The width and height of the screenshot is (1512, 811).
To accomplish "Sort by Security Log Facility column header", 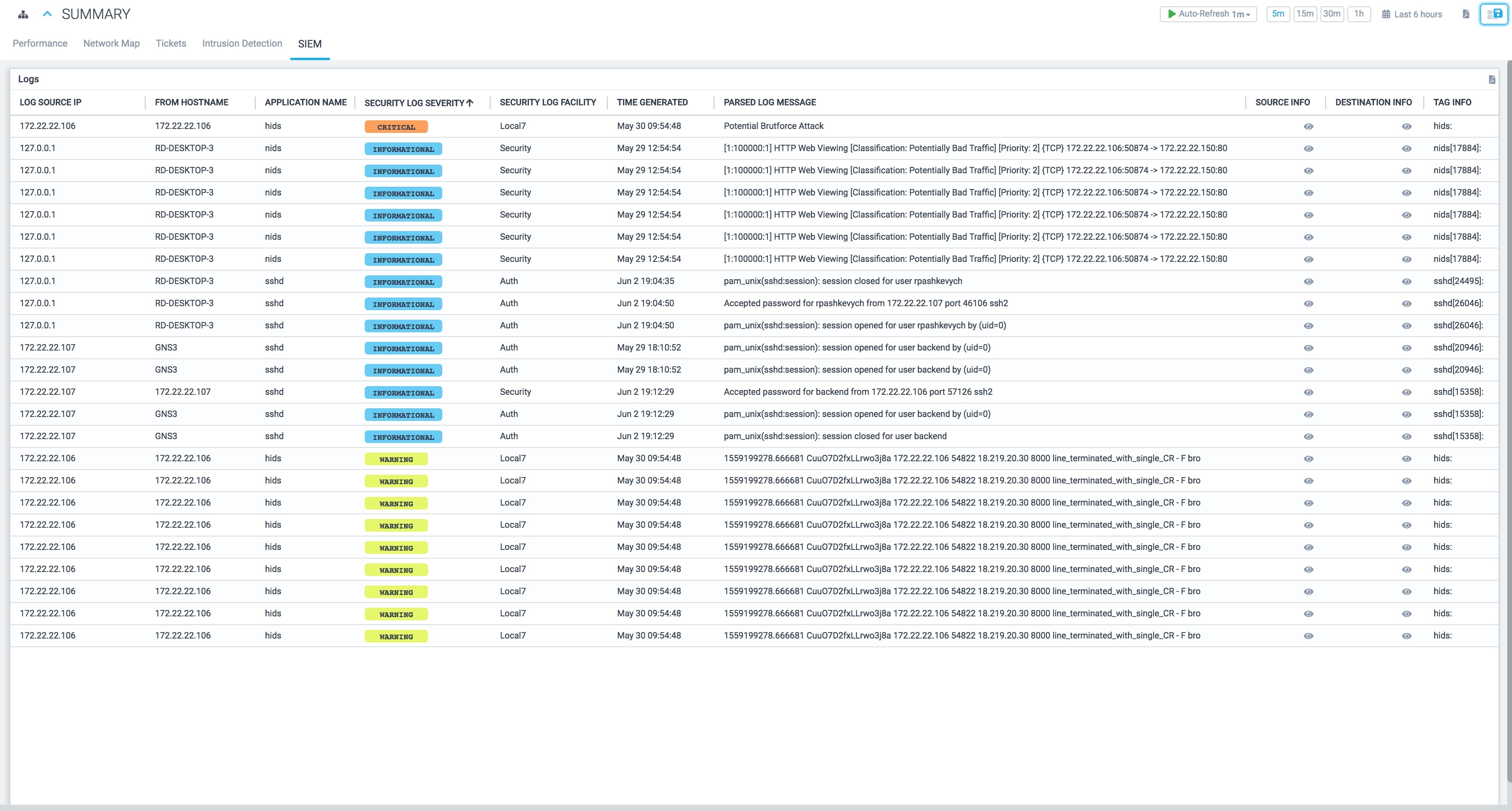I will point(548,102).
